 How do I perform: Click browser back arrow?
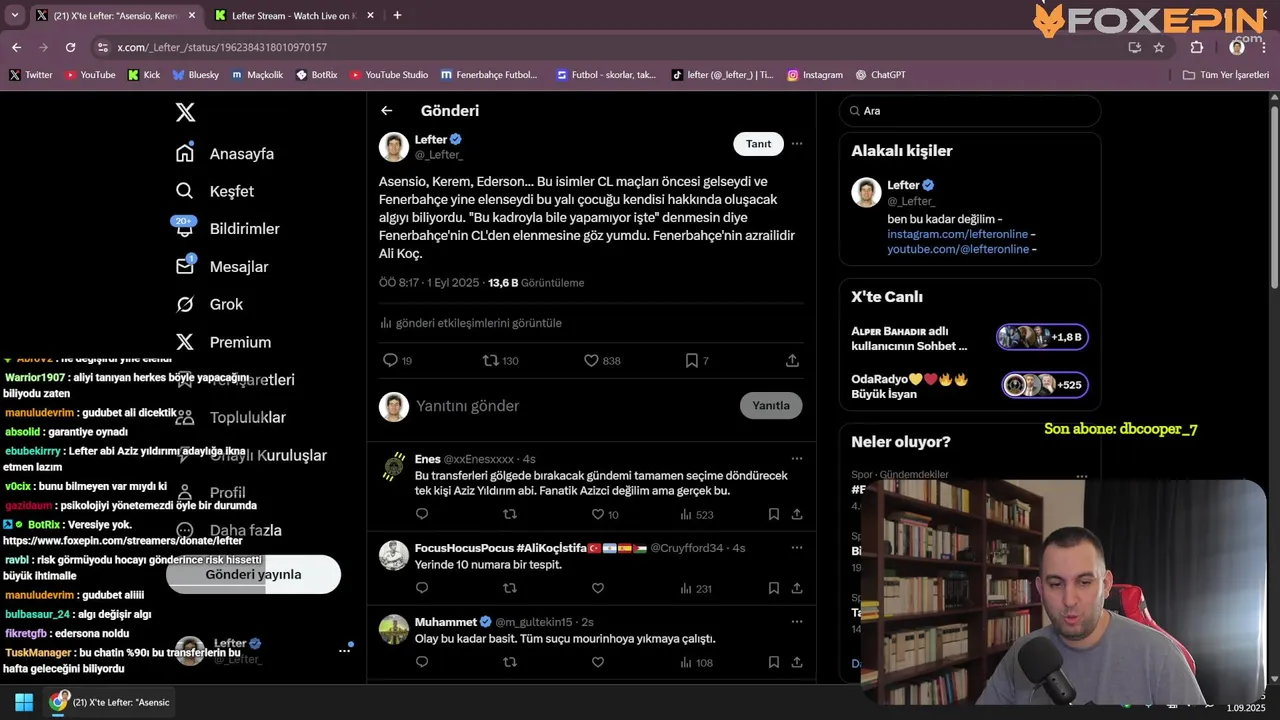16,47
